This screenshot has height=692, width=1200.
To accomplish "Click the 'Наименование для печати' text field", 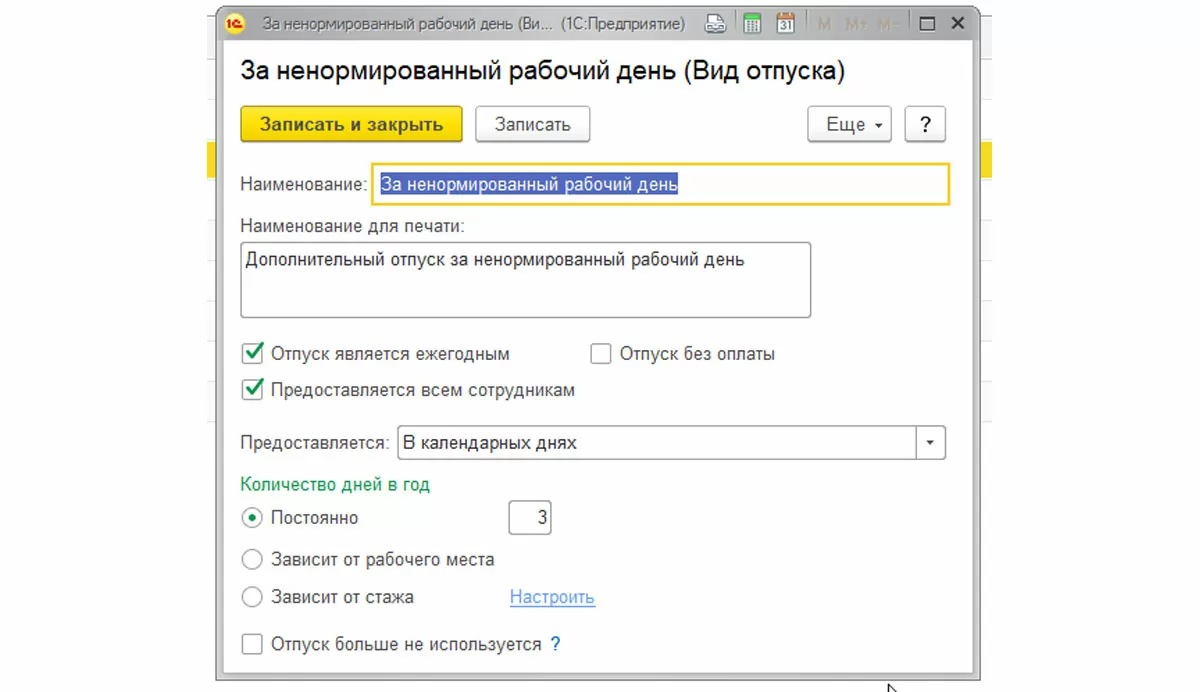I will click(x=526, y=280).
